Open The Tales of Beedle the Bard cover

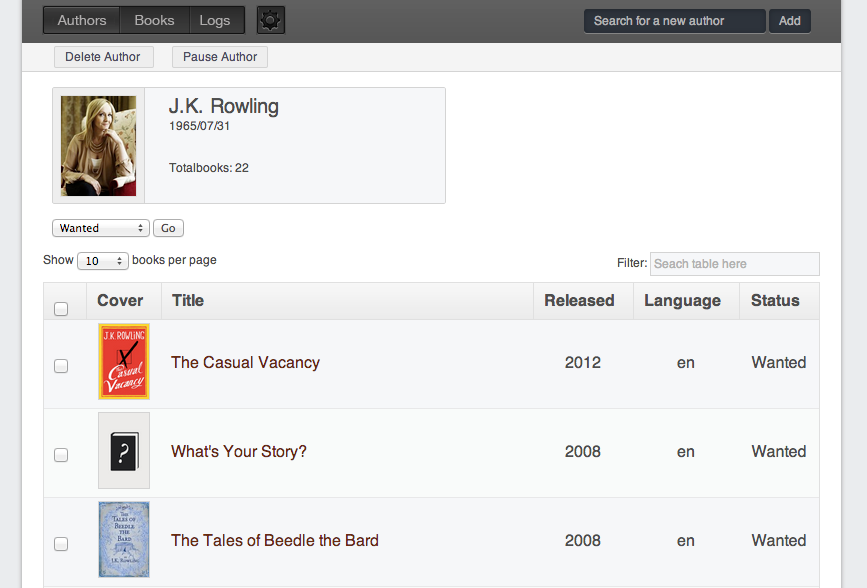[124, 540]
